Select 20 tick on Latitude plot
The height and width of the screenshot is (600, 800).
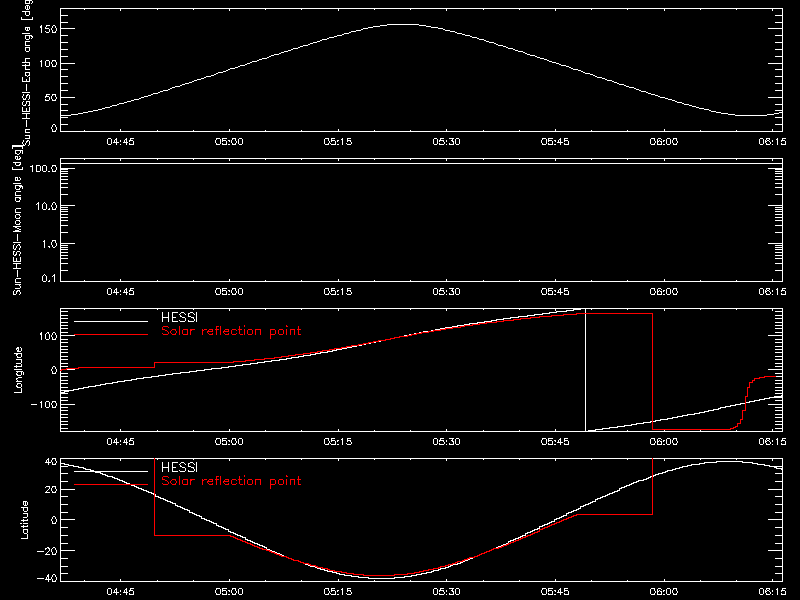coord(51,490)
